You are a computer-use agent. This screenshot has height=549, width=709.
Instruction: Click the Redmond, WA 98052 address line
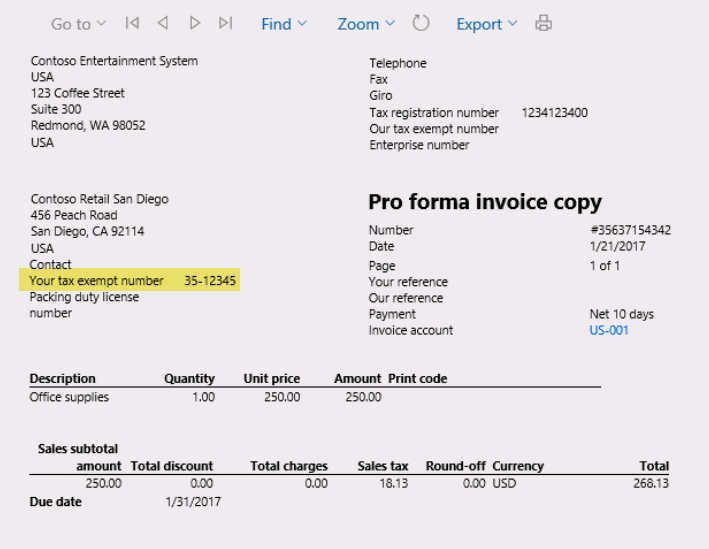pyautogui.click(x=88, y=125)
